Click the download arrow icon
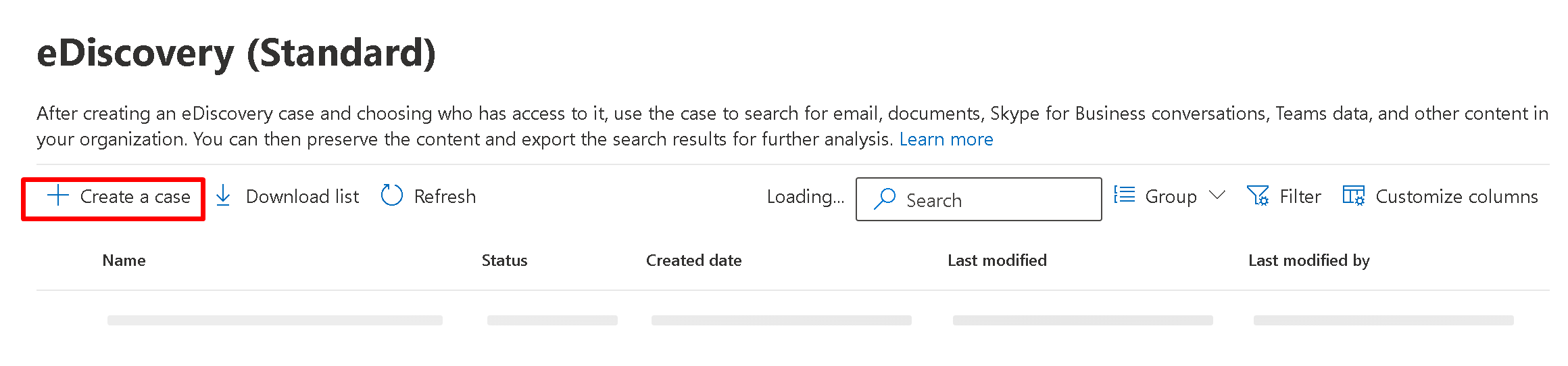Viewport: 1568px width, 366px height. click(x=223, y=196)
